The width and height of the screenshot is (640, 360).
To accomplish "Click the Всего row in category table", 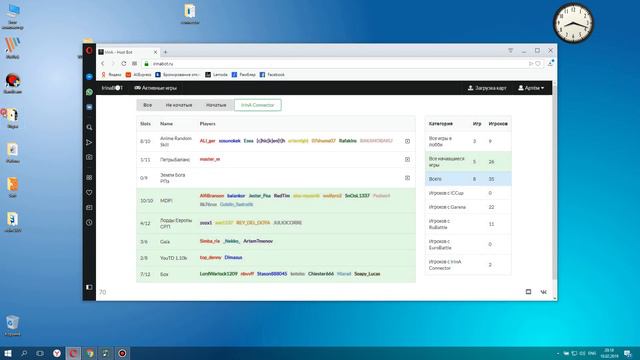I will click(x=468, y=179).
